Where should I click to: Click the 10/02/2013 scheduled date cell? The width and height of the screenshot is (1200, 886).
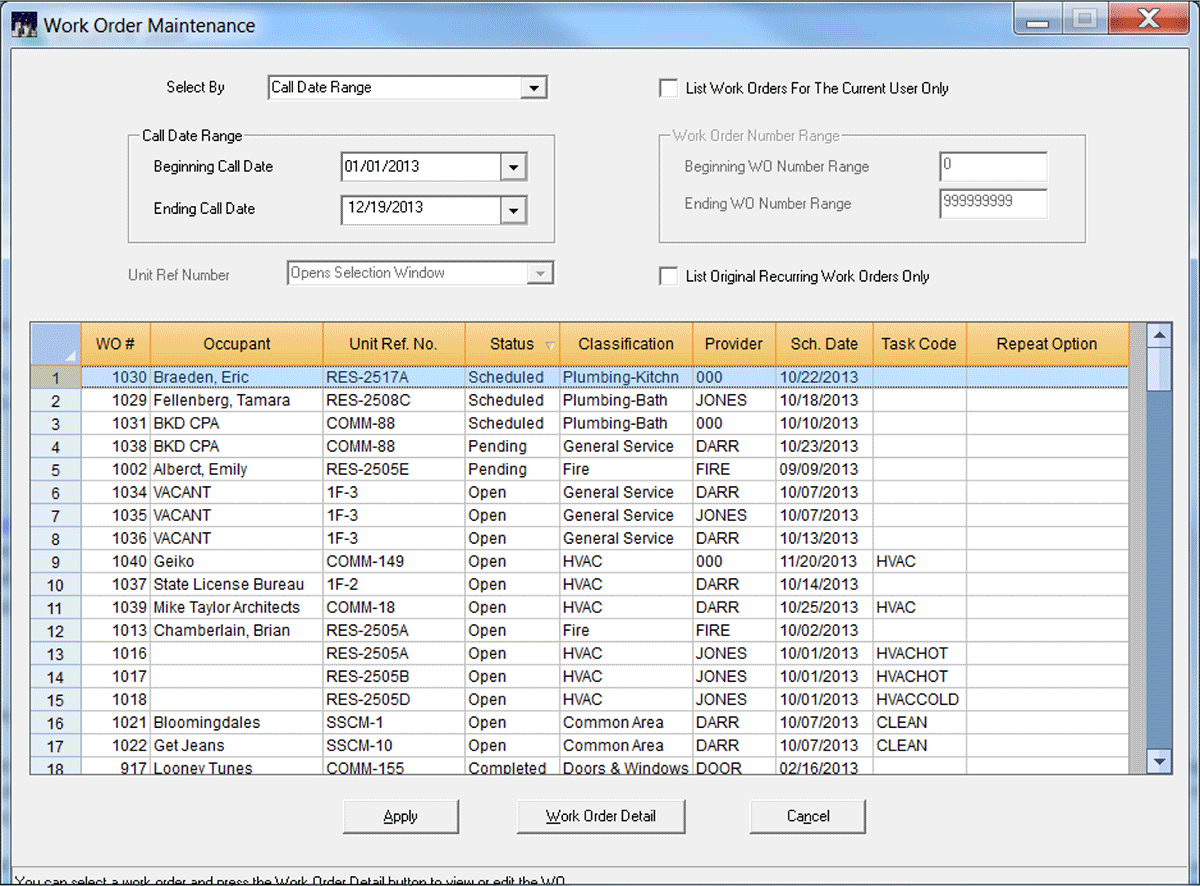(824, 631)
